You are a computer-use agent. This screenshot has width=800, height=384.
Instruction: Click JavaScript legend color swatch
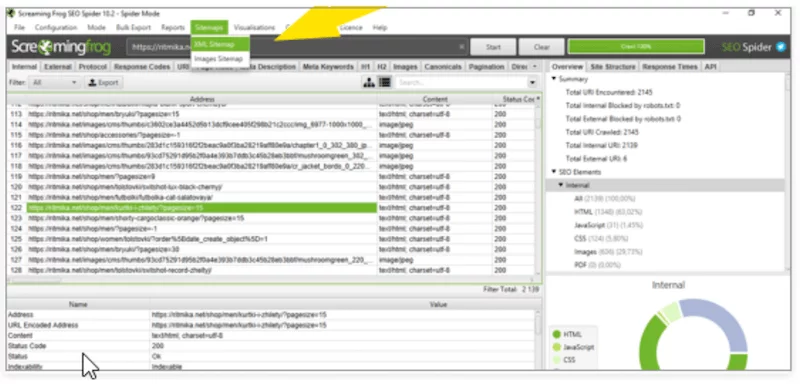pos(556,347)
